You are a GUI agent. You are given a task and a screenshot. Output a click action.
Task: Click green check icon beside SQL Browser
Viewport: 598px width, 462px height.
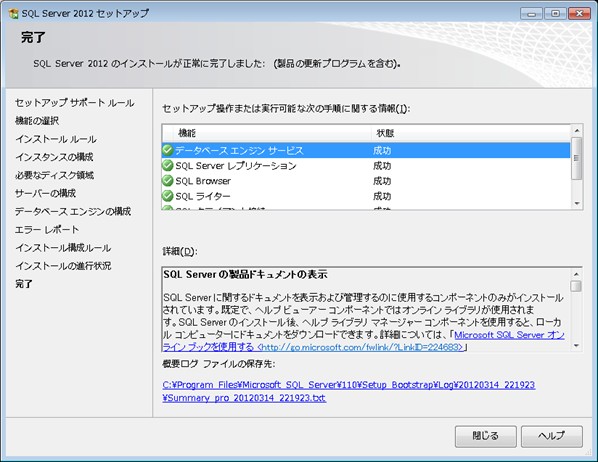point(167,180)
